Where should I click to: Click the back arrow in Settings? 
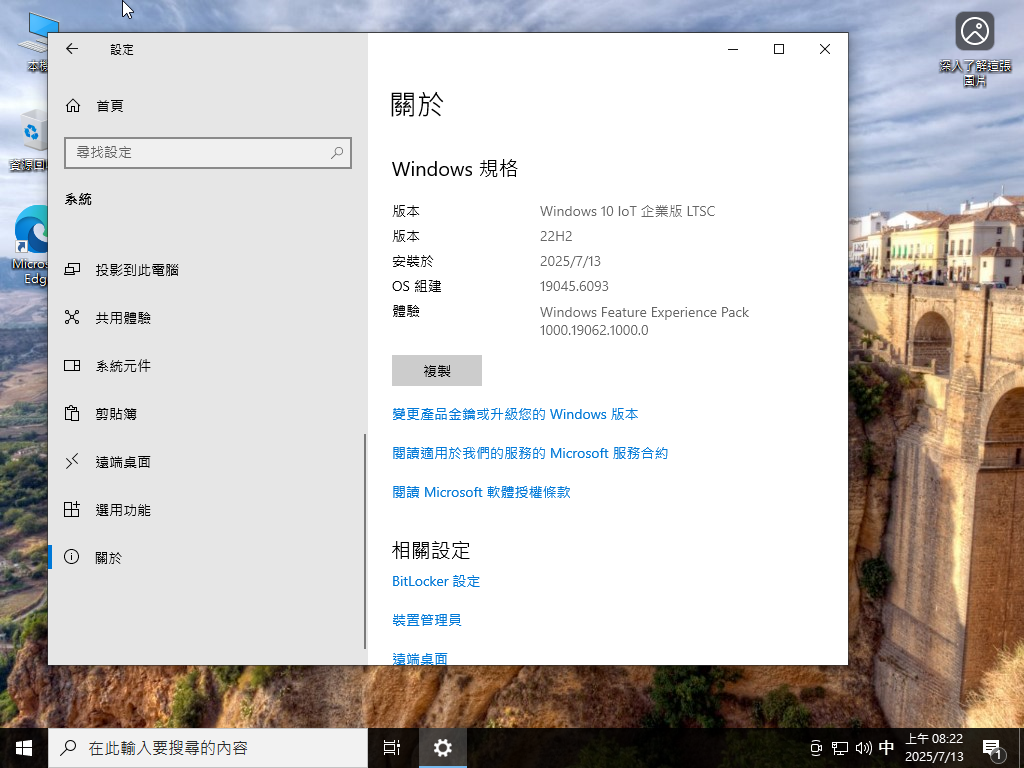[x=72, y=49]
